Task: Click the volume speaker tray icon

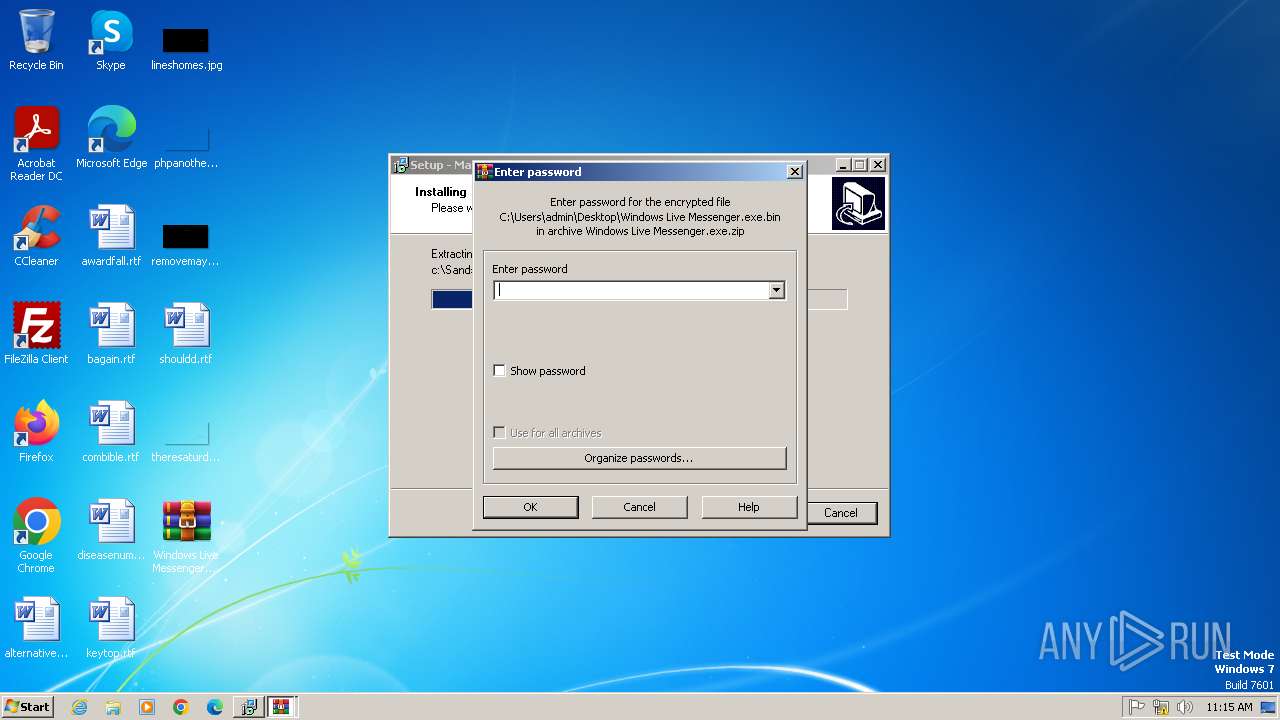Action: coord(1185,707)
